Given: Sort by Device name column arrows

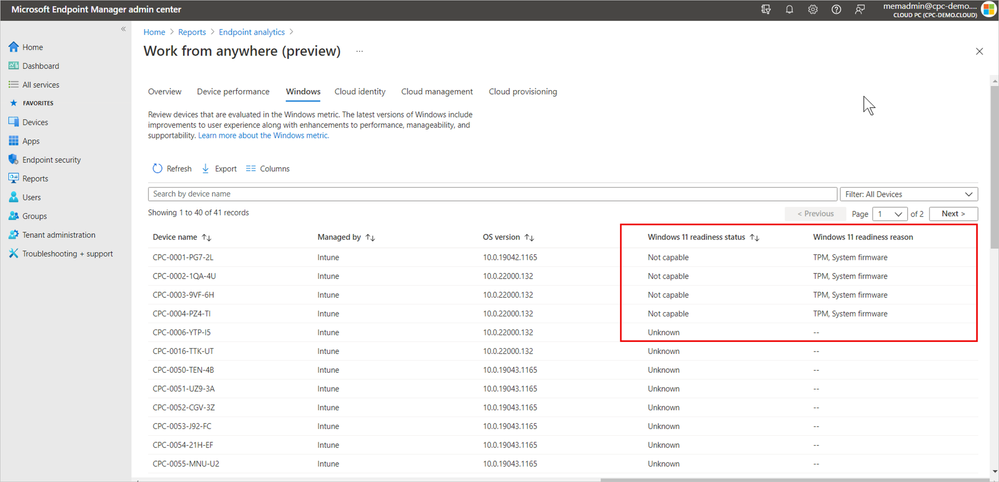Looking at the screenshot, I should pos(206,237).
